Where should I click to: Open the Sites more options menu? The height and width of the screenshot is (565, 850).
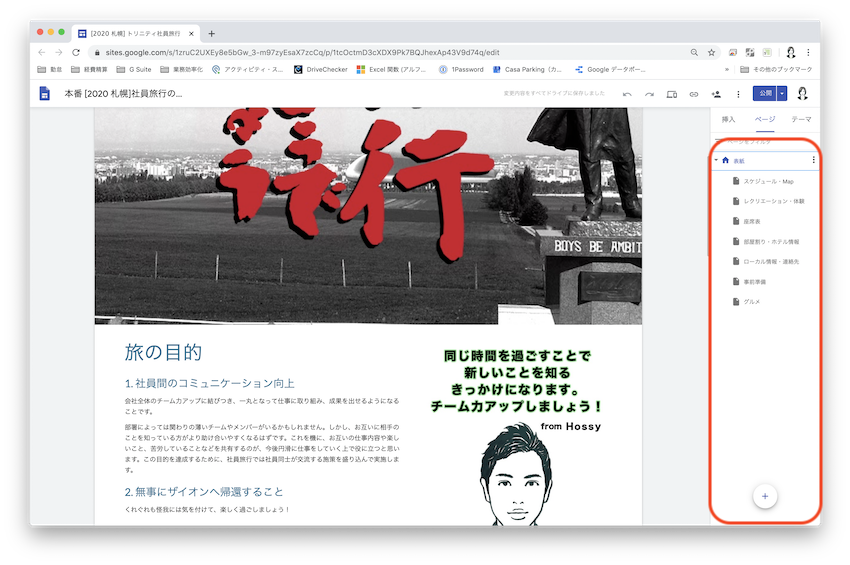click(738, 94)
